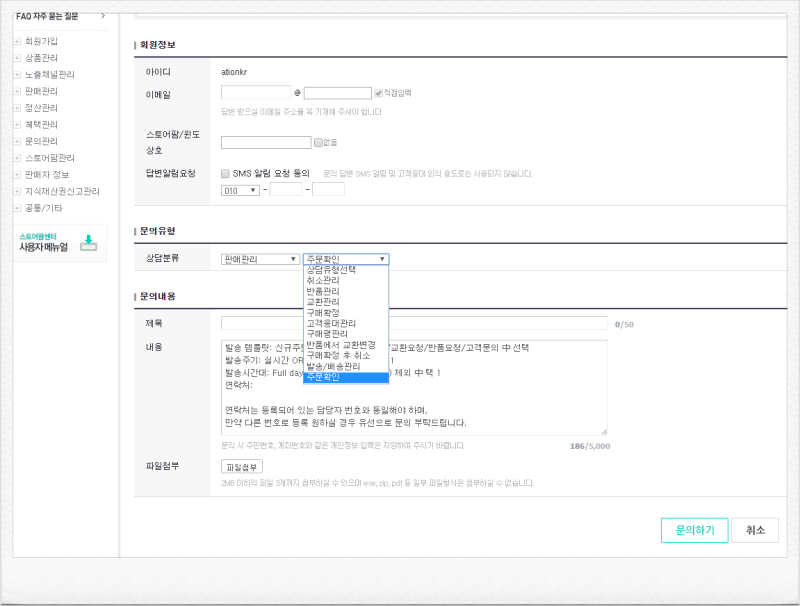Viewport: 800px width, 606px height.
Task: Select 취소관리 in the dropdown list
Action: [346, 281]
